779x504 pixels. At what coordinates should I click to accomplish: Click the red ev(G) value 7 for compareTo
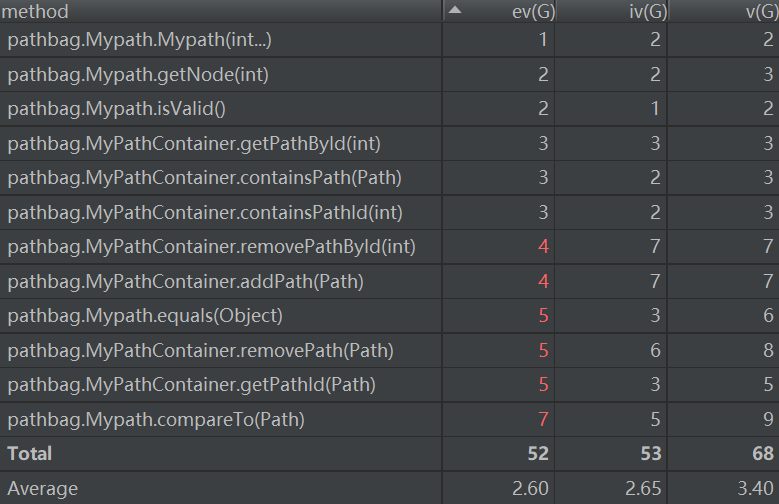click(543, 420)
